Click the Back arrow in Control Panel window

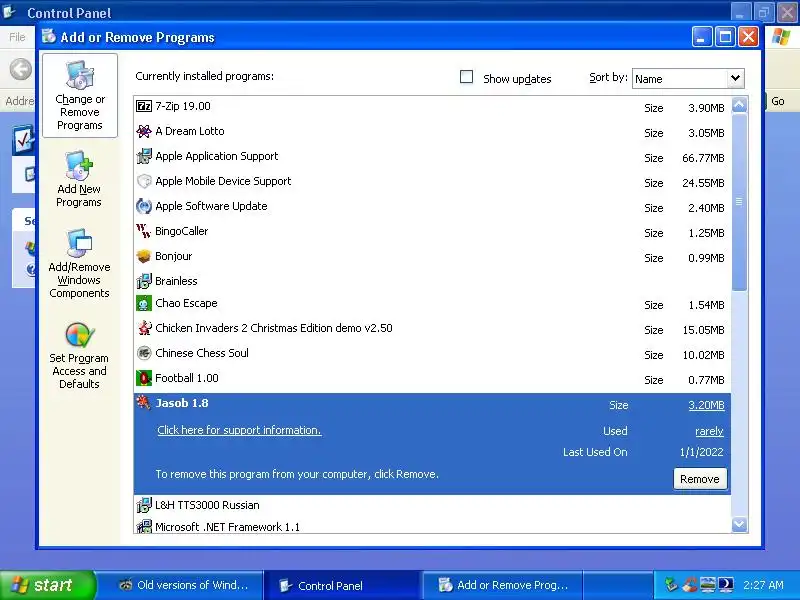(x=21, y=69)
